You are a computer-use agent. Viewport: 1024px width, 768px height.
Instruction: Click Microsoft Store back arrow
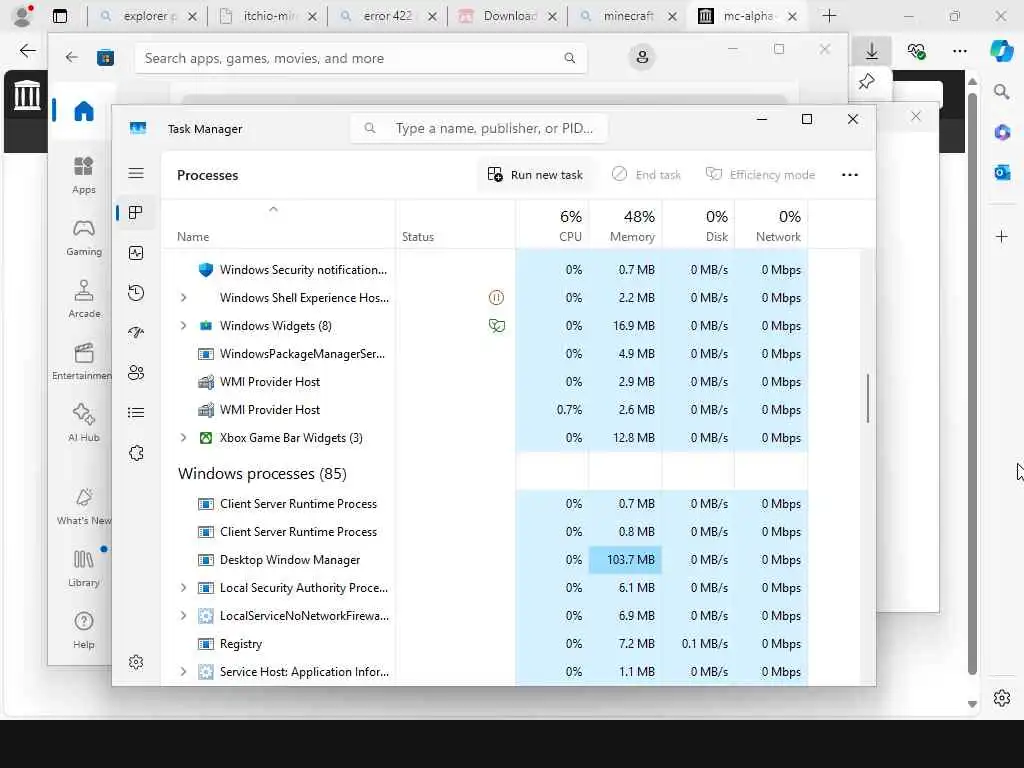(x=72, y=57)
